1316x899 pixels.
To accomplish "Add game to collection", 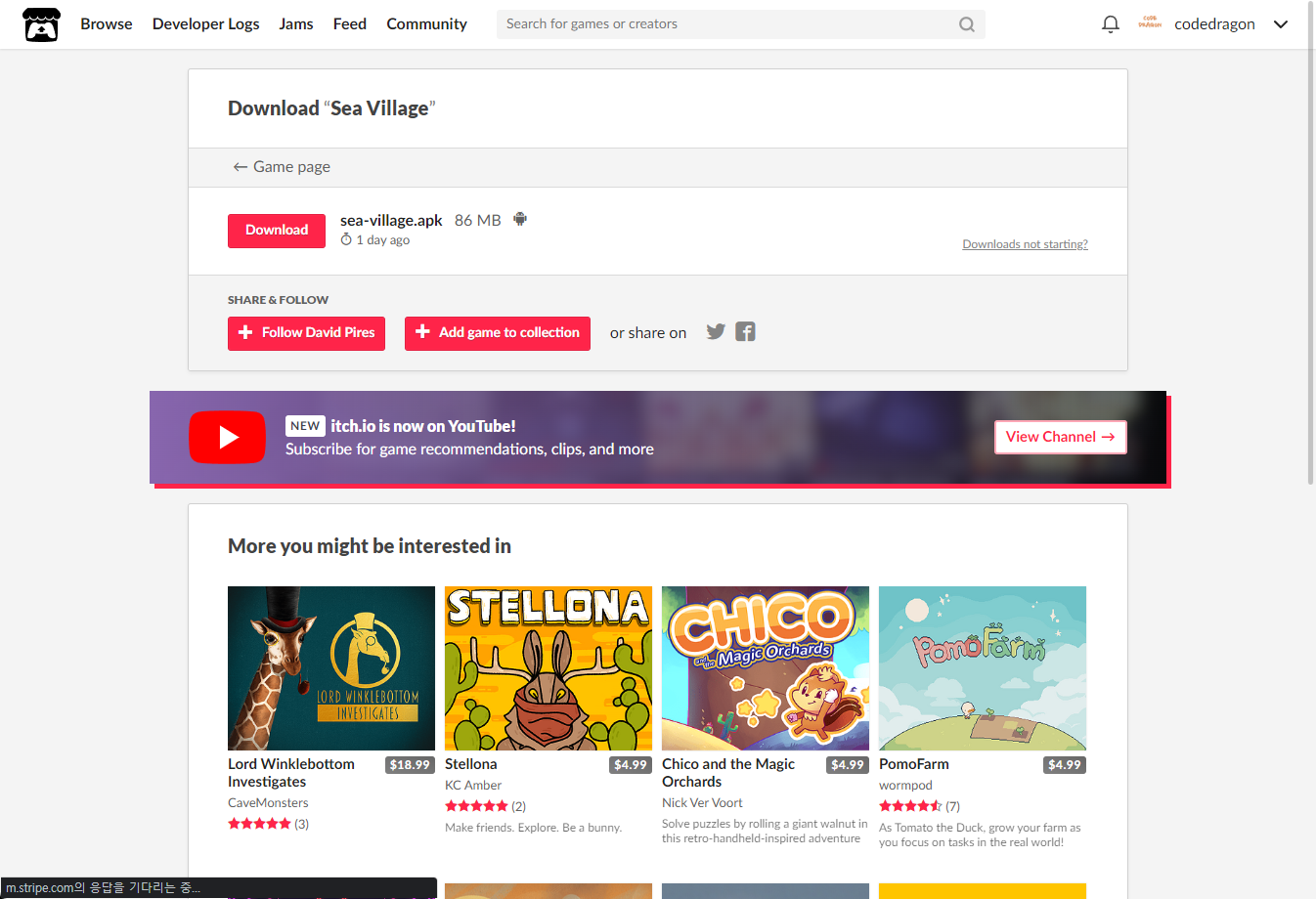I will [498, 333].
